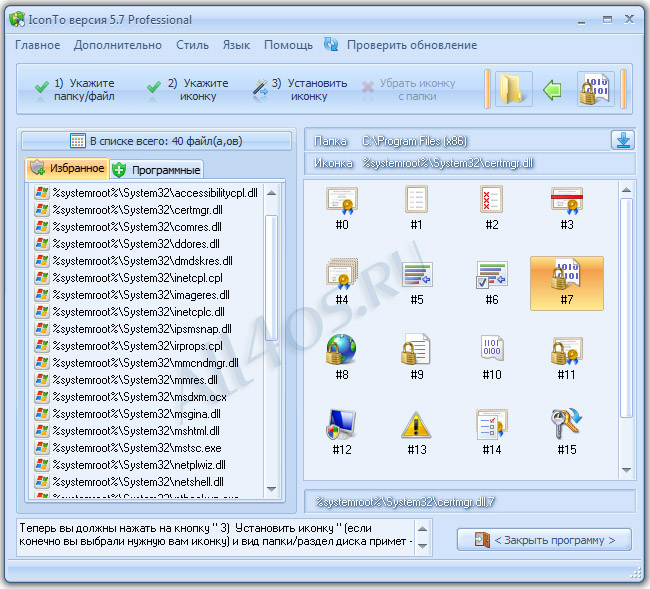The height and width of the screenshot is (589, 650).
Task: Open the Главное menu
Action: (x=38, y=45)
